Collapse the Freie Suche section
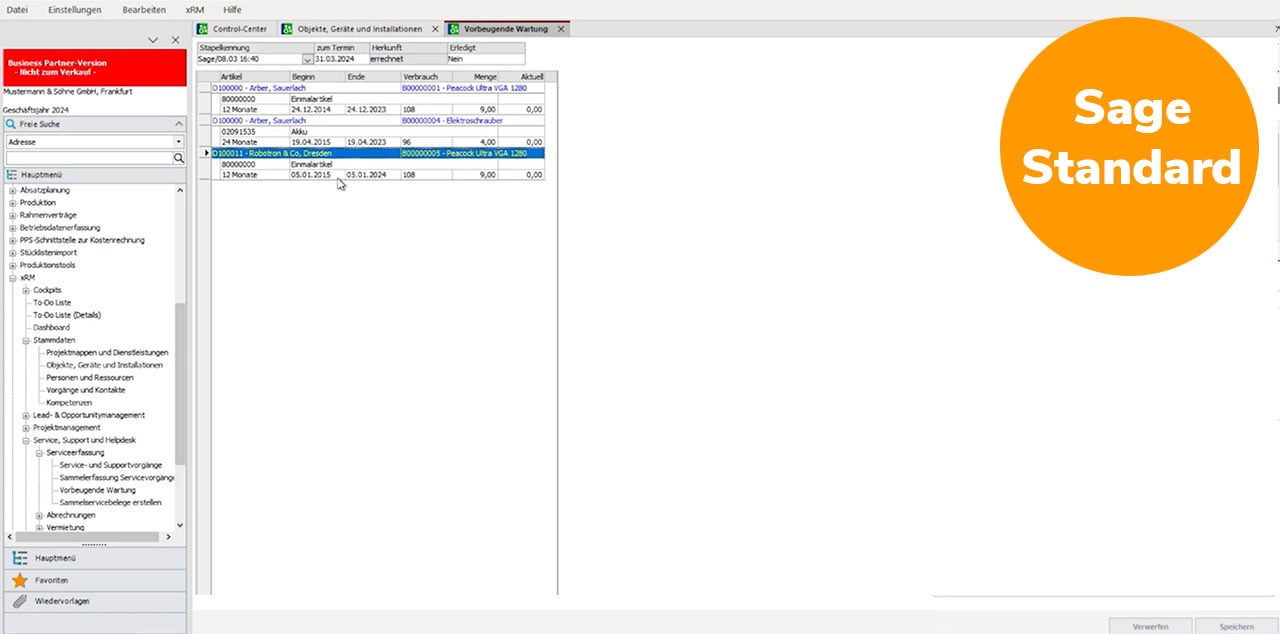The height and width of the screenshot is (634, 1280). (177, 124)
